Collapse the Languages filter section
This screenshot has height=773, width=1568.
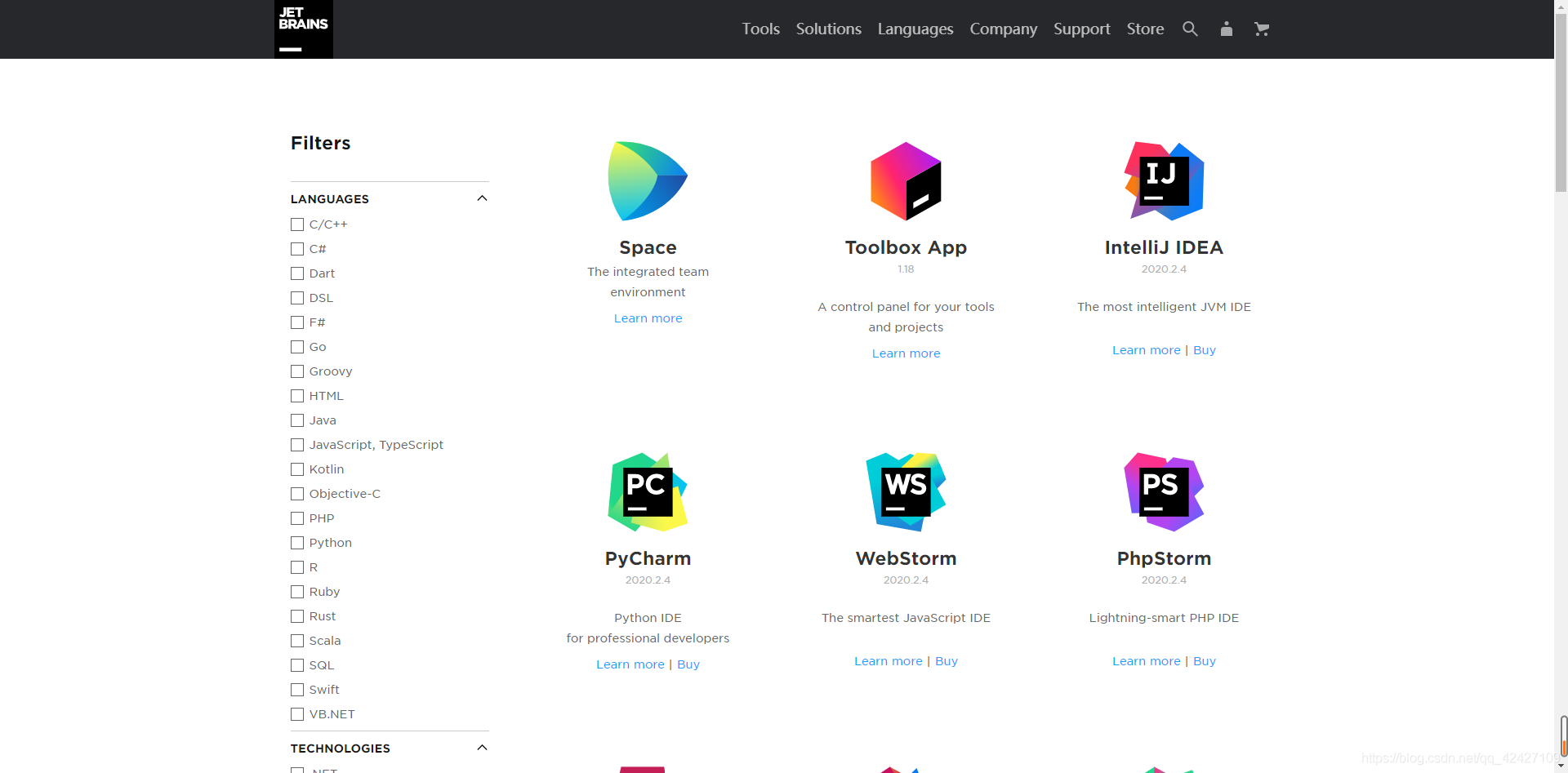pyautogui.click(x=482, y=198)
